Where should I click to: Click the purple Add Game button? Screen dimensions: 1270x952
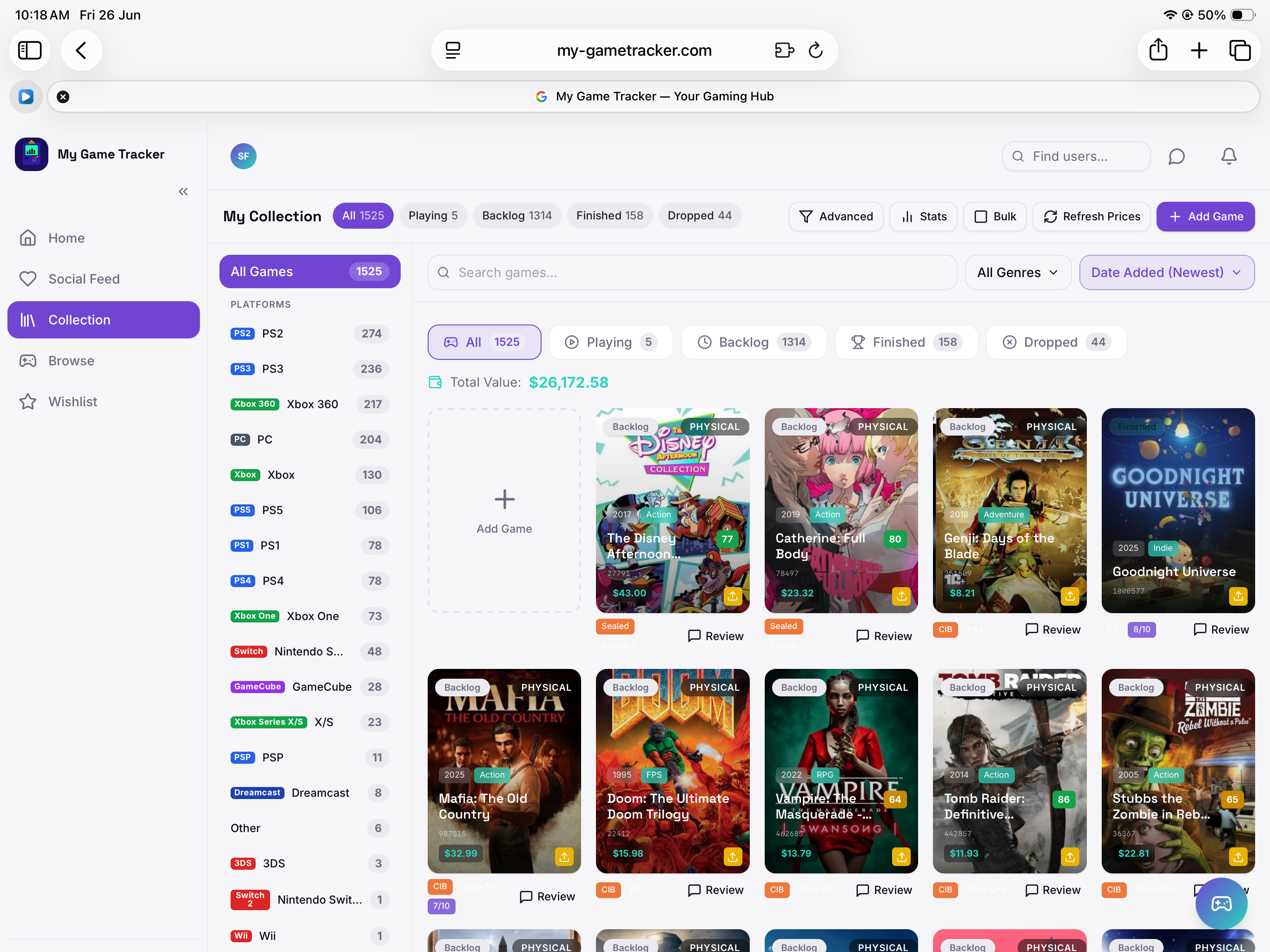tap(1205, 217)
